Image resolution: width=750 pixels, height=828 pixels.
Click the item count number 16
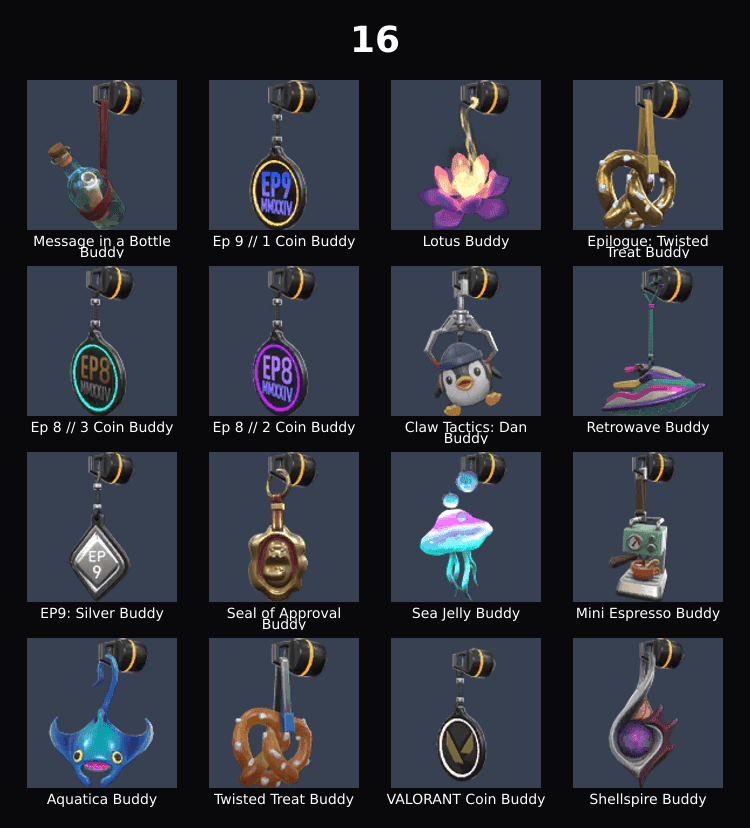[x=375, y=40]
